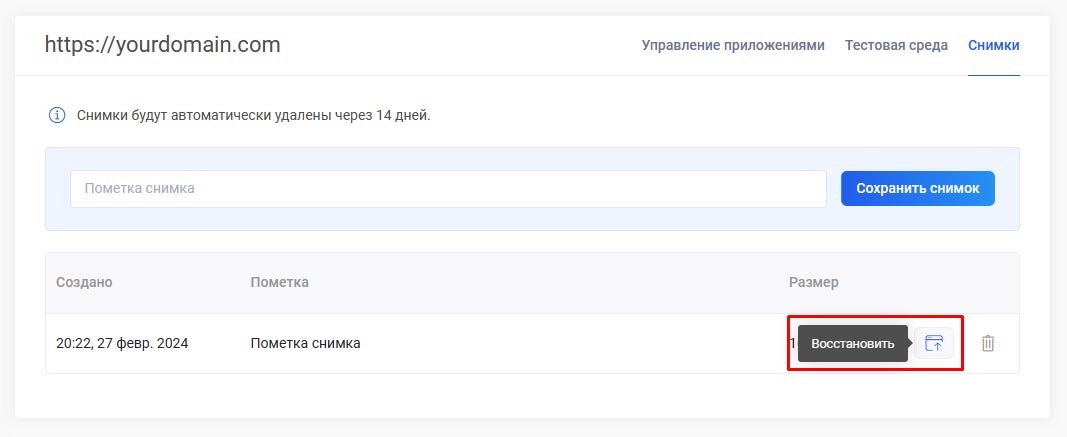Select the Снимки tab

click(x=993, y=45)
